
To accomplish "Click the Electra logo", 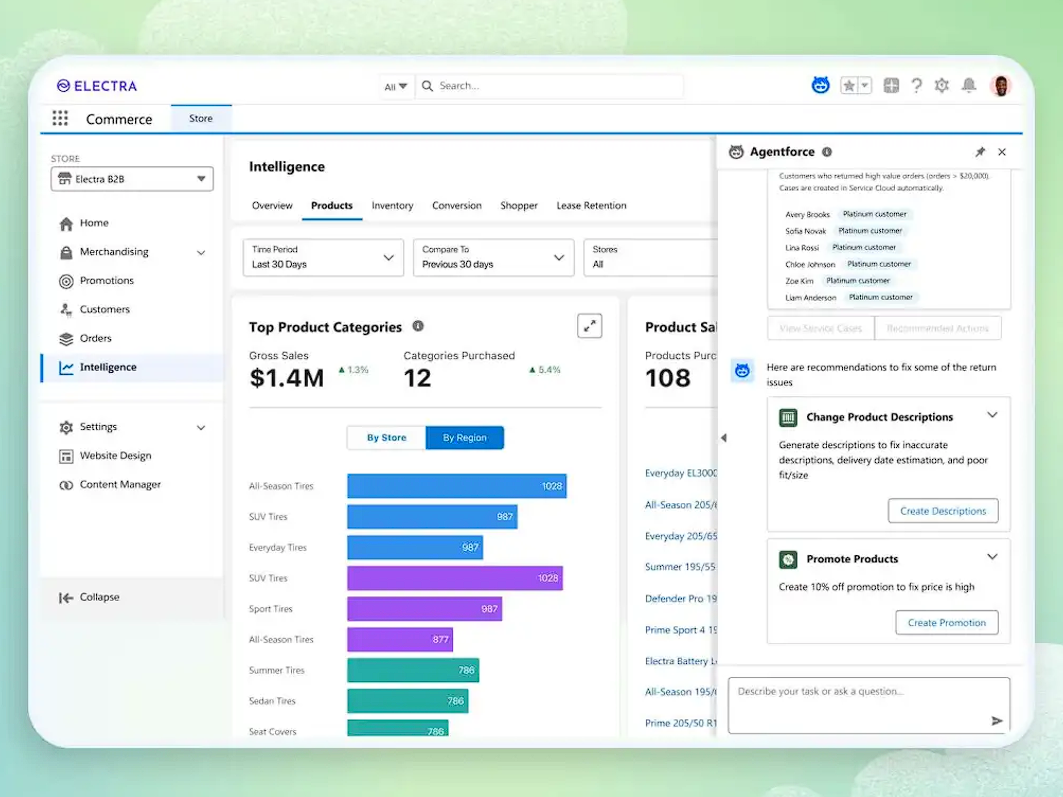I will pyautogui.click(x=97, y=86).
